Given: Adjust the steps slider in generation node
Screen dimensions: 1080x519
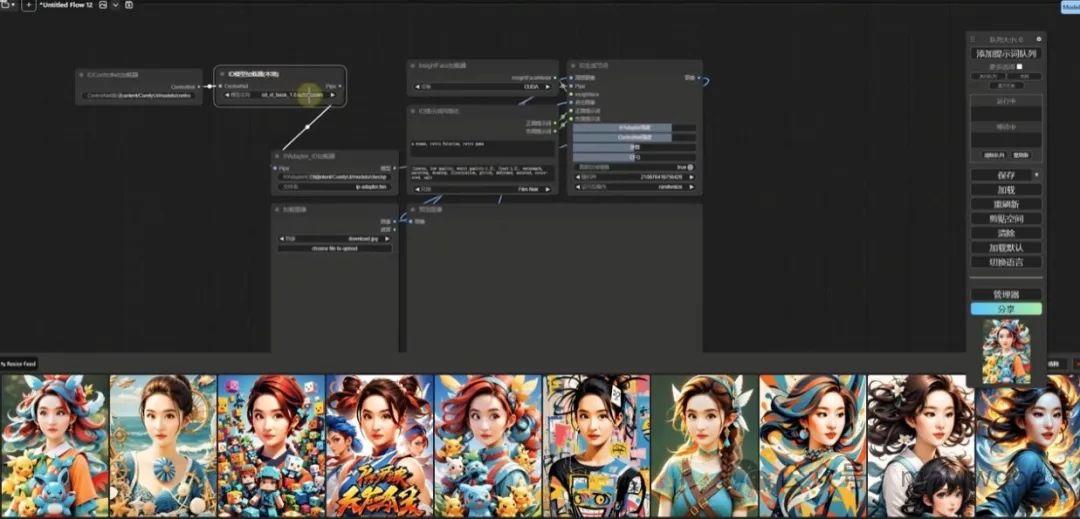Looking at the screenshot, I should click(x=634, y=147).
